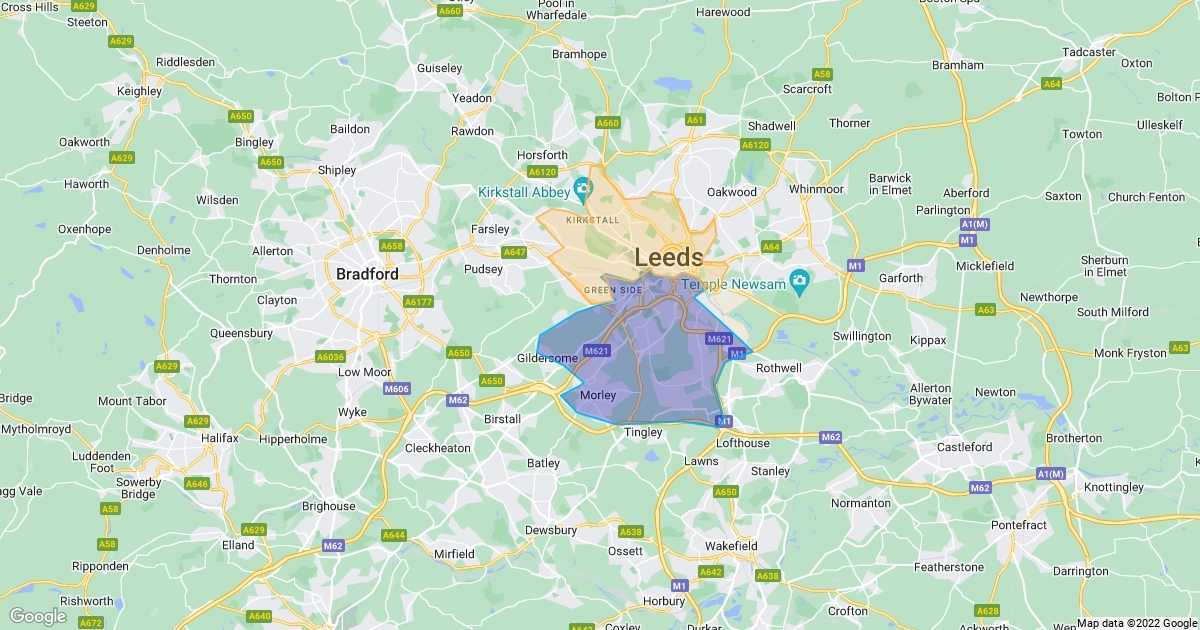This screenshot has width=1200, height=630.
Task: Click the M606 road shield near Low Moor
Action: (397, 389)
